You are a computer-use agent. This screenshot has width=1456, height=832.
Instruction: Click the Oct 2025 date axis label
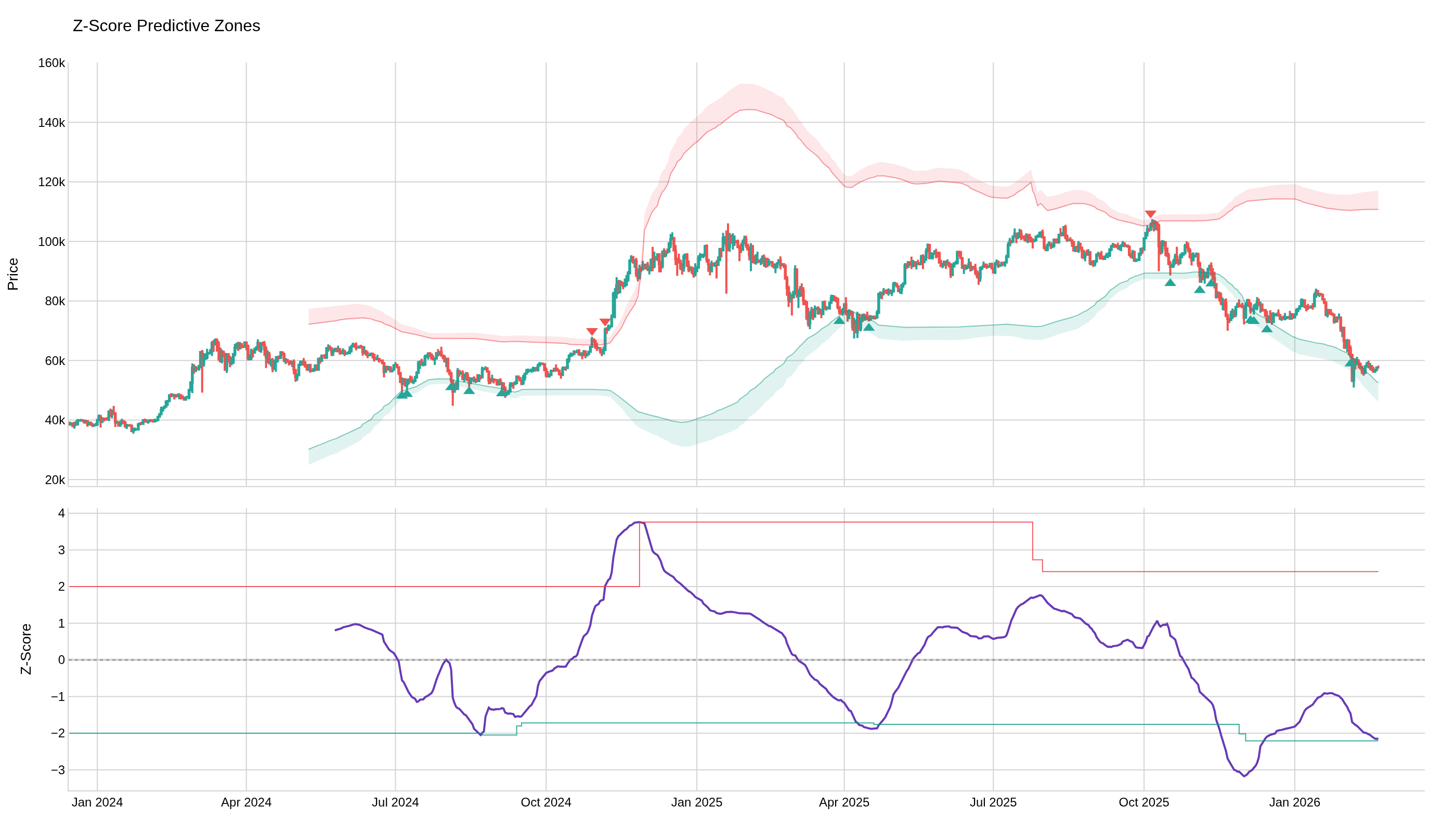[1144, 802]
